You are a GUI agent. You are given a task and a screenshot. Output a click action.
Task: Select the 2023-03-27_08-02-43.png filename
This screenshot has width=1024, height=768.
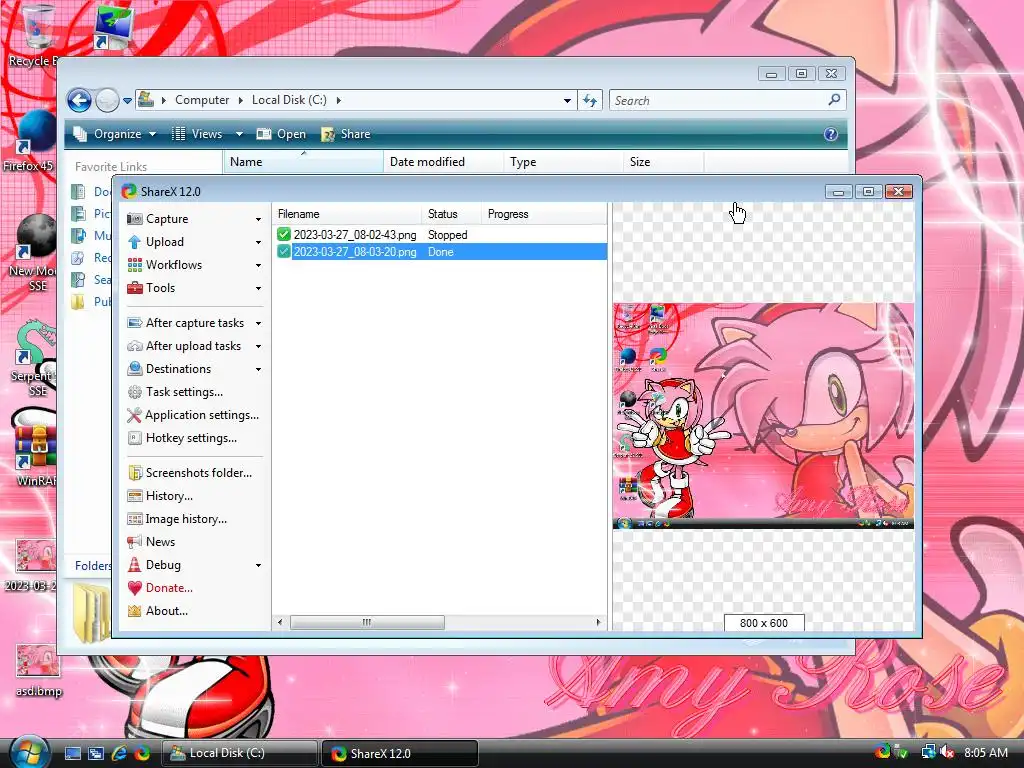[x=355, y=234]
